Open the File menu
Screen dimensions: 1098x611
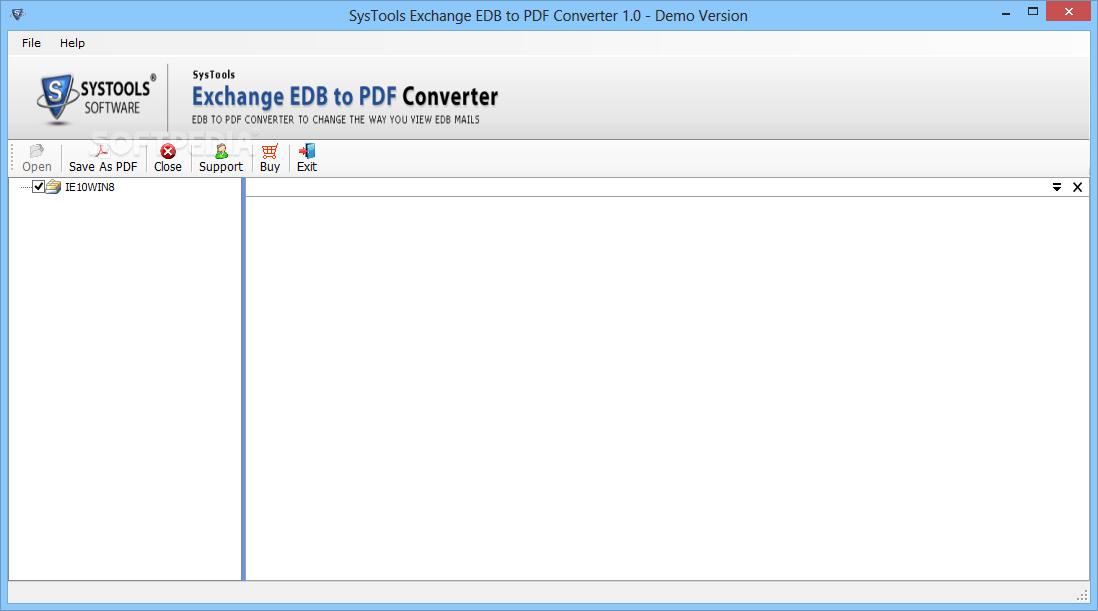(x=31, y=43)
